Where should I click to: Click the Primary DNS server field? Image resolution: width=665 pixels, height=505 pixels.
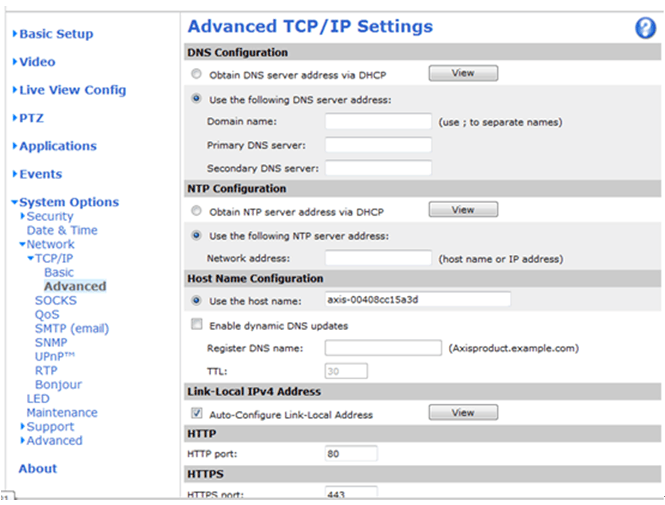378,145
